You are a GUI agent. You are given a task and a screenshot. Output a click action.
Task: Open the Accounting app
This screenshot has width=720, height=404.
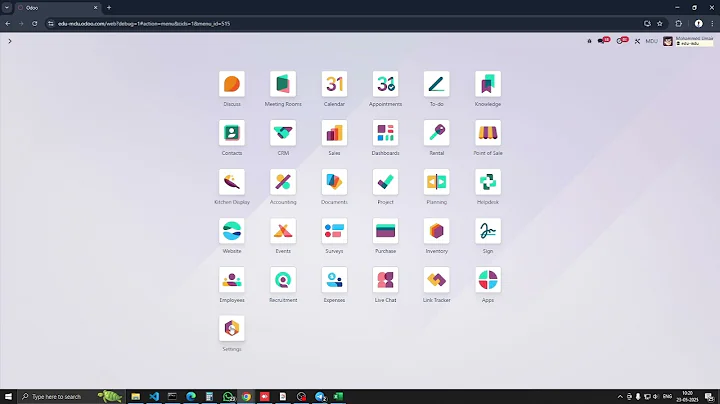(283, 182)
